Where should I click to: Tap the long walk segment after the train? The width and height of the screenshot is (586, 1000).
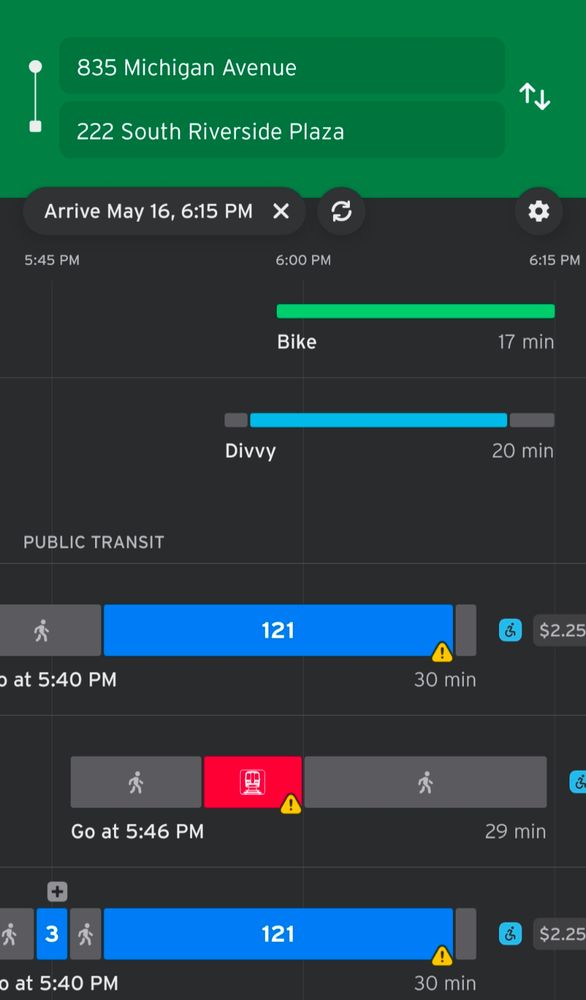click(425, 782)
